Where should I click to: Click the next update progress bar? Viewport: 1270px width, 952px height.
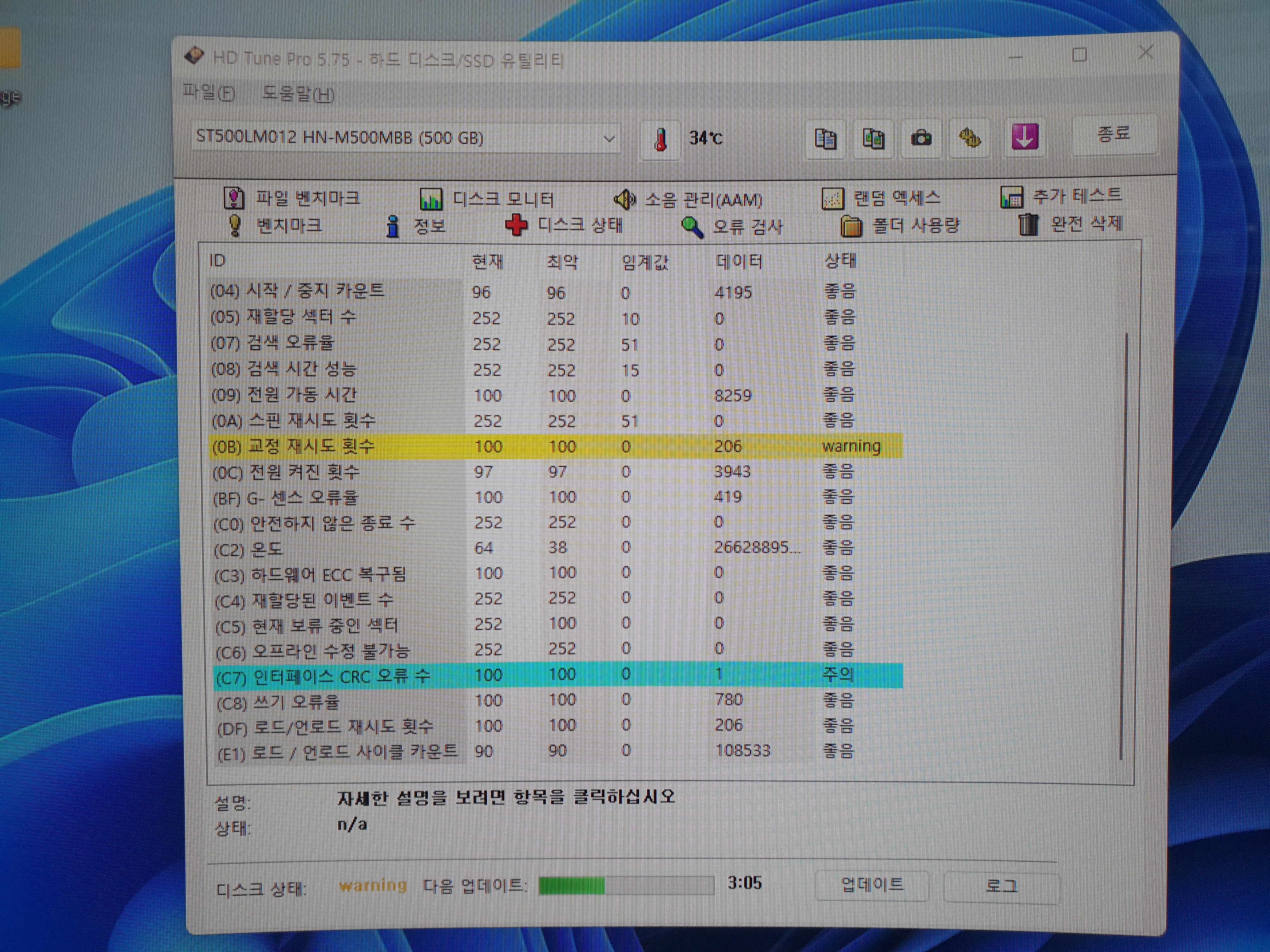(x=626, y=886)
